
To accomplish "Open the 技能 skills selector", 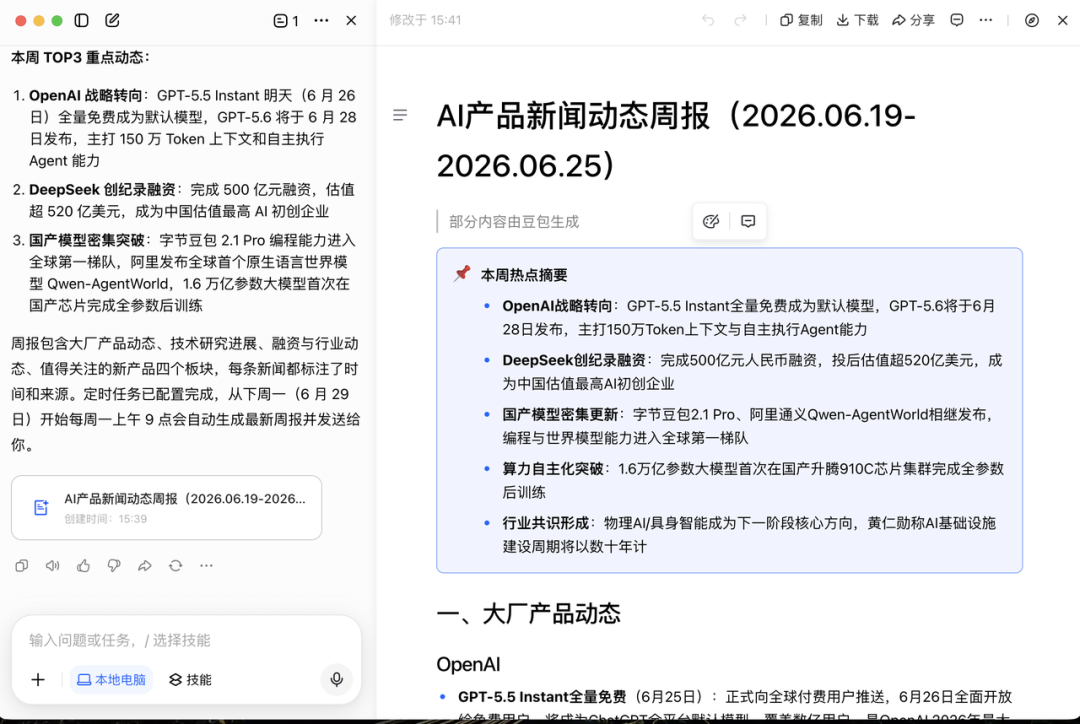I will click(190, 680).
